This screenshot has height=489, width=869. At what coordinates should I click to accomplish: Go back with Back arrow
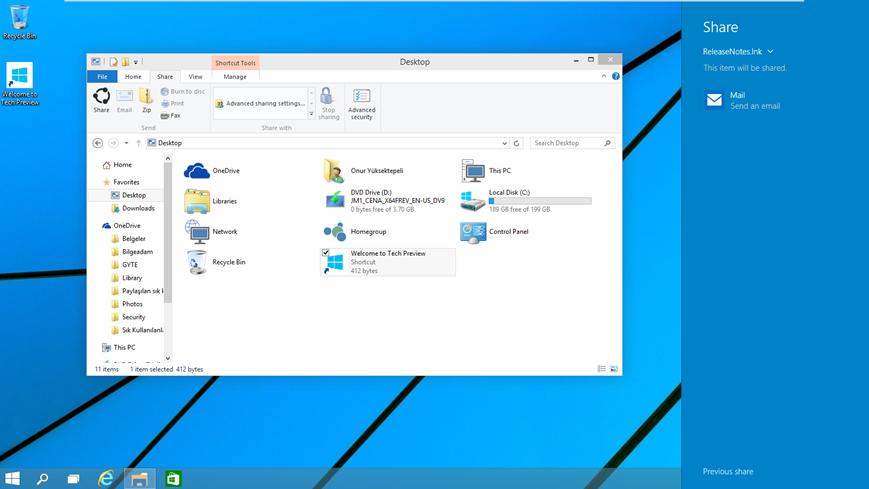[x=98, y=143]
